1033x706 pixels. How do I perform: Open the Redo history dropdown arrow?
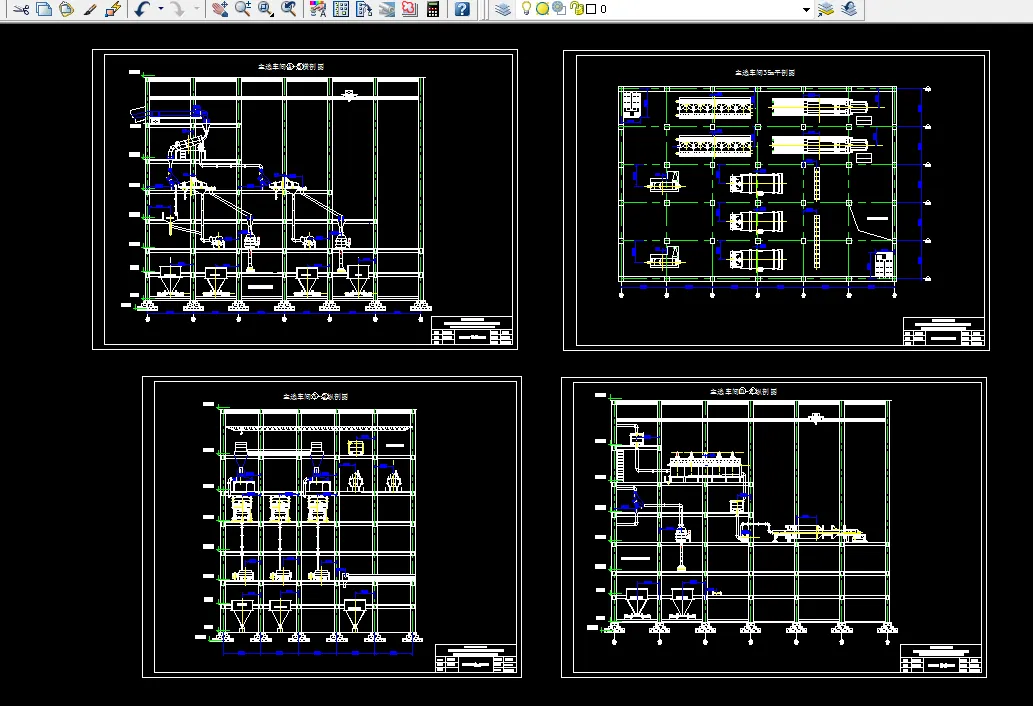point(196,9)
